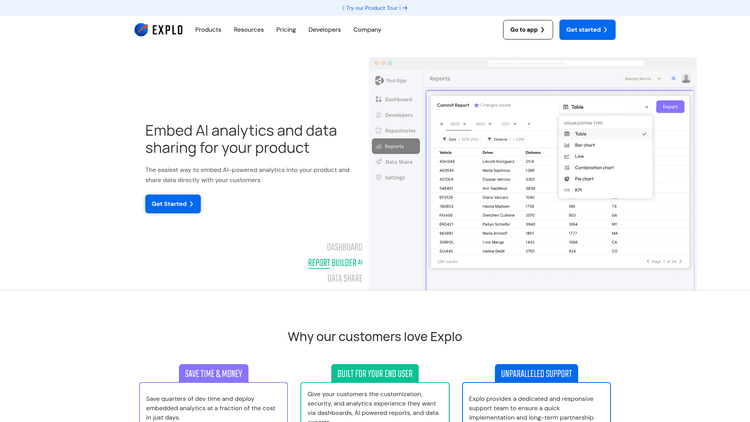The width and height of the screenshot is (750, 422).
Task: Switch to the Dashboard showcase tab
Action: click(344, 247)
